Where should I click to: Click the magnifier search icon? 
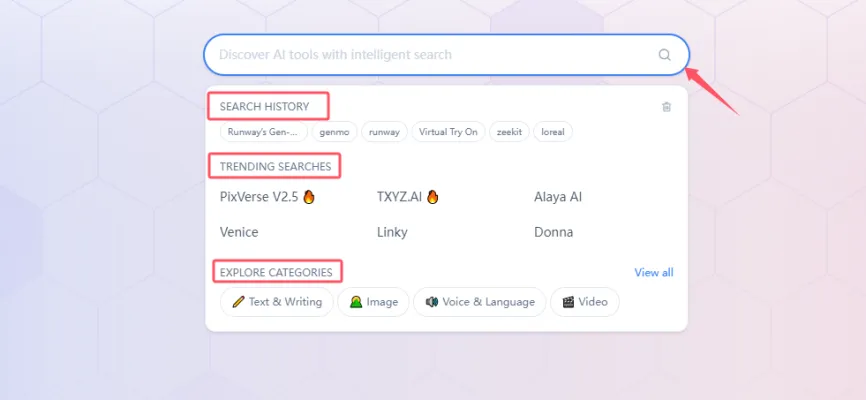664,55
